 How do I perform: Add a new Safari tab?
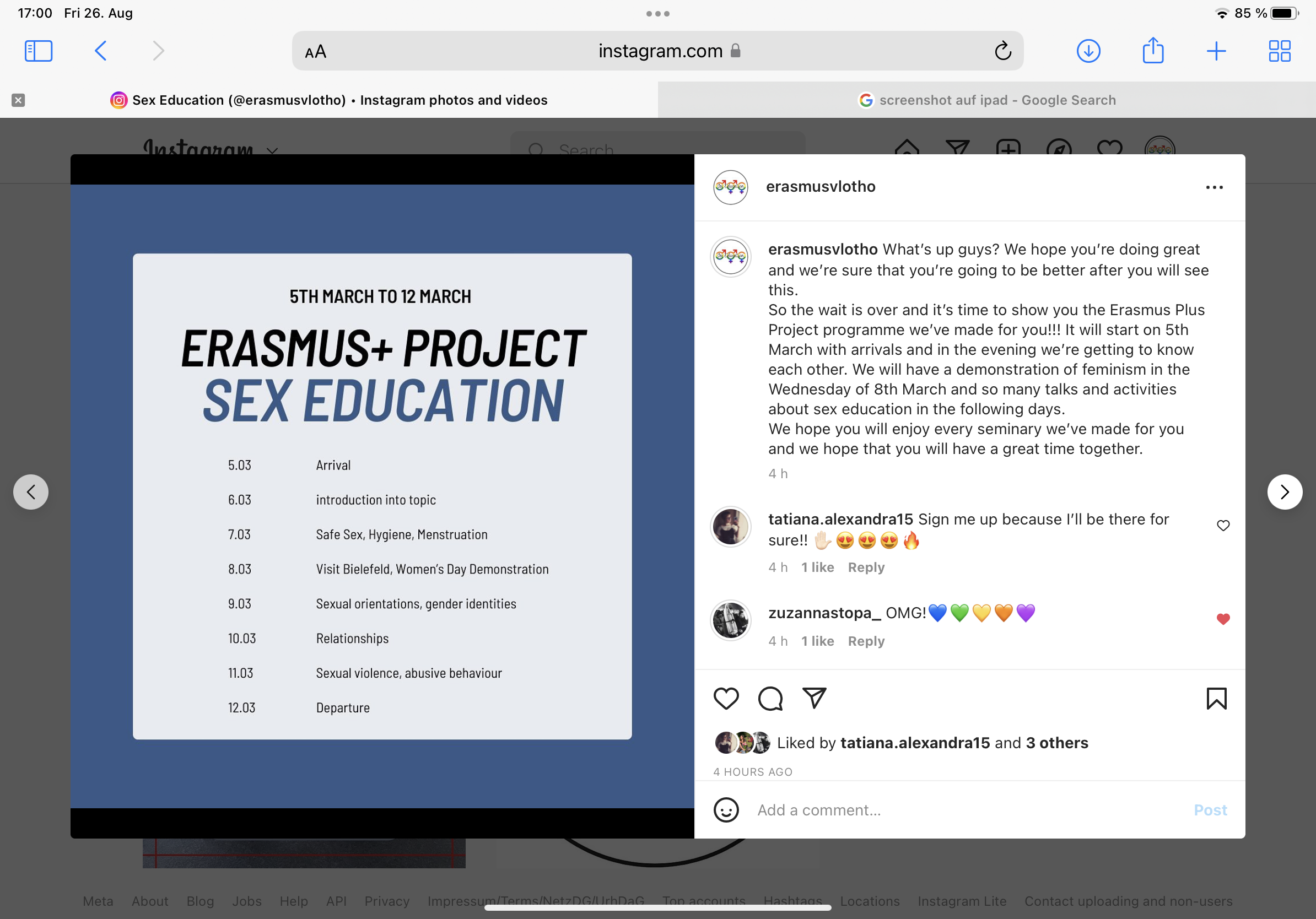pyautogui.click(x=1216, y=51)
